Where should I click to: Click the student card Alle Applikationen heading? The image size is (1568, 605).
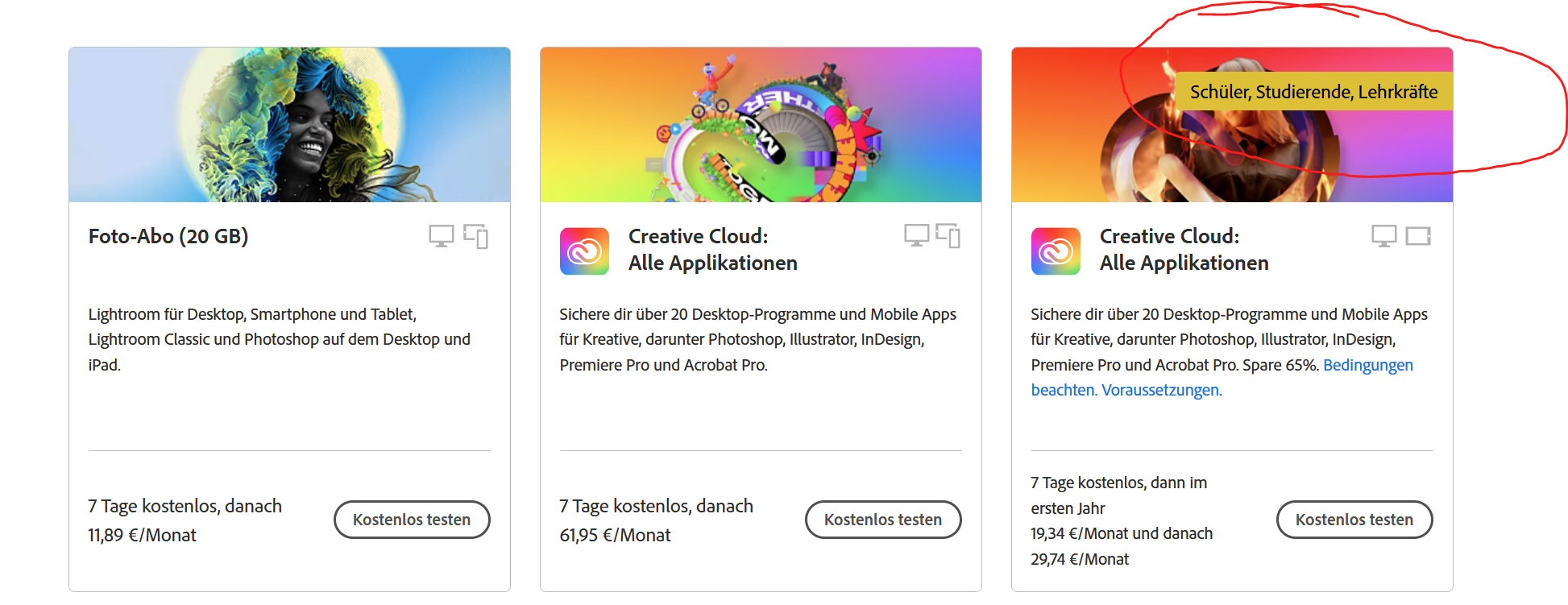[1184, 263]
